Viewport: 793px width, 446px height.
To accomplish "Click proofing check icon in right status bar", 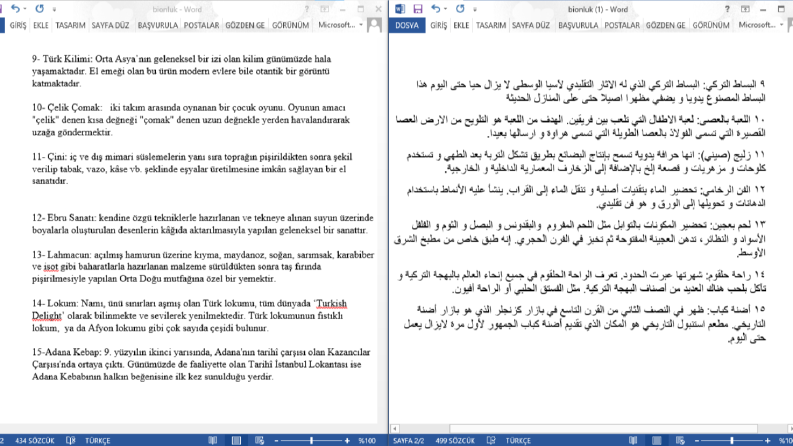I will 491,440.
